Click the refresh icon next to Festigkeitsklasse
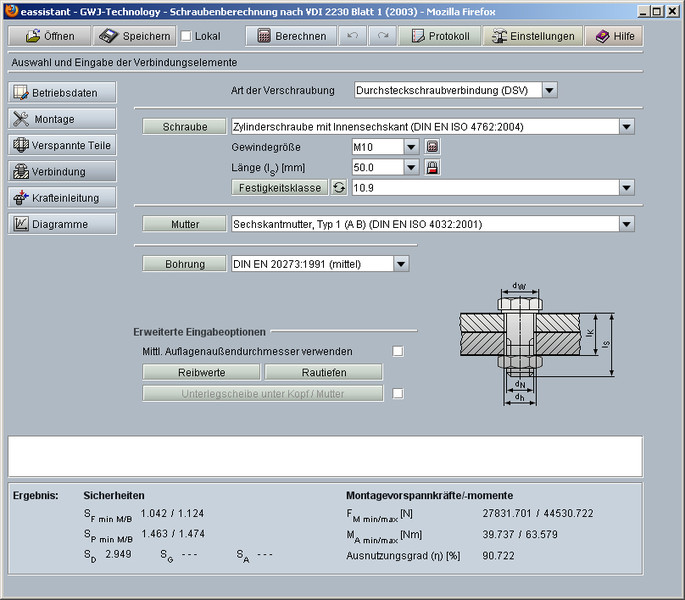The image size is (685, 600). tap(339, 187)
